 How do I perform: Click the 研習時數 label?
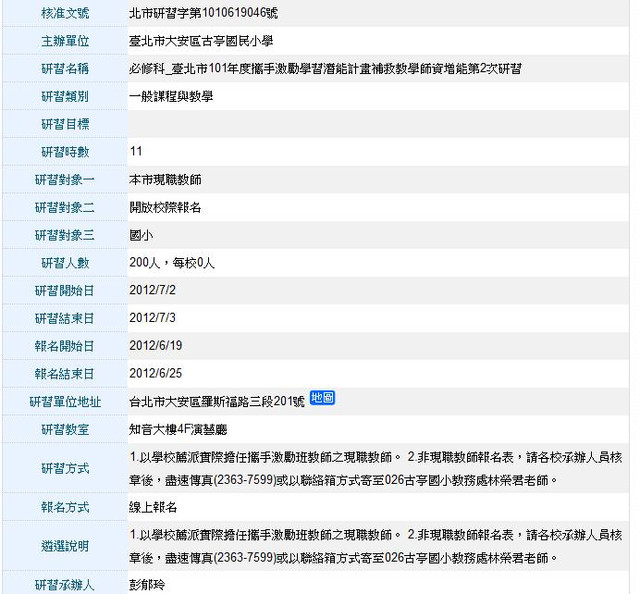65,152
